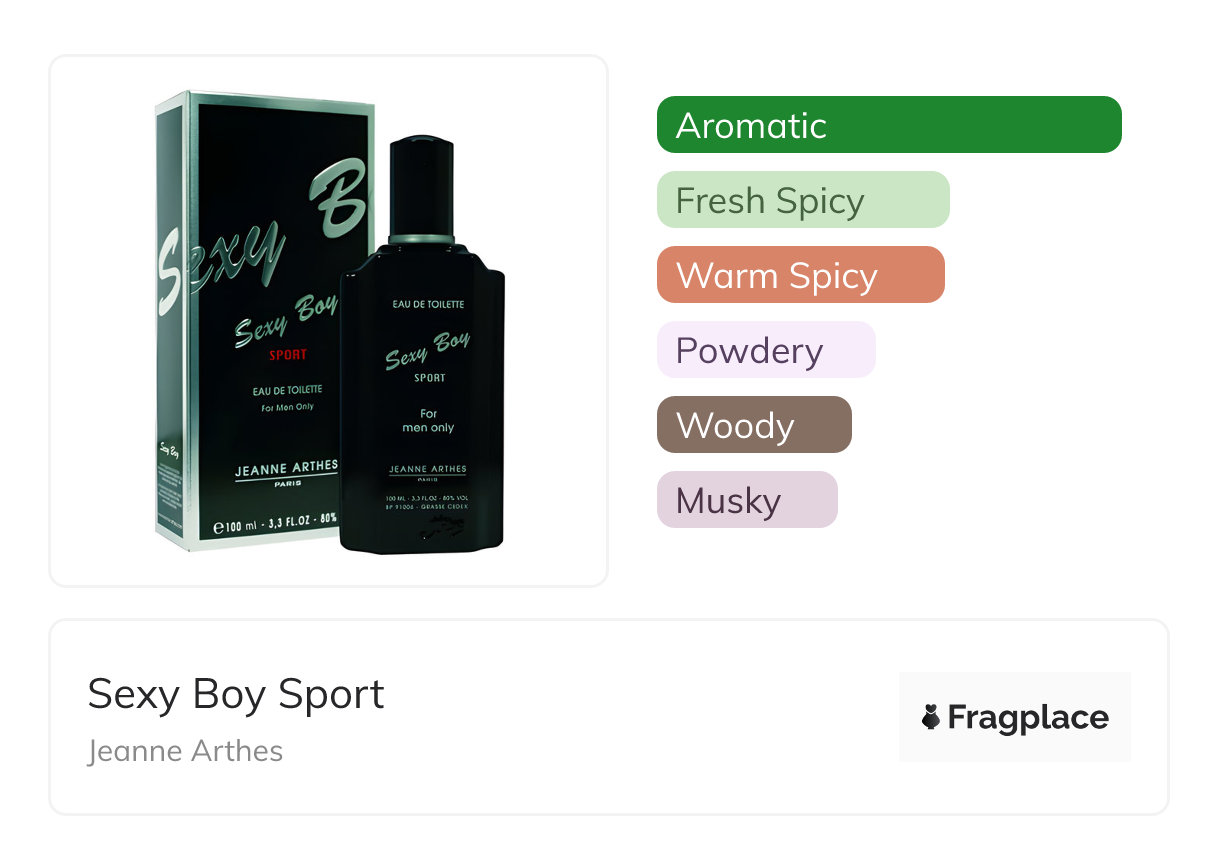The width and height of the screenshot is (1218, 864).
Task: Click the black bottle cap
Action: [421, 189]
